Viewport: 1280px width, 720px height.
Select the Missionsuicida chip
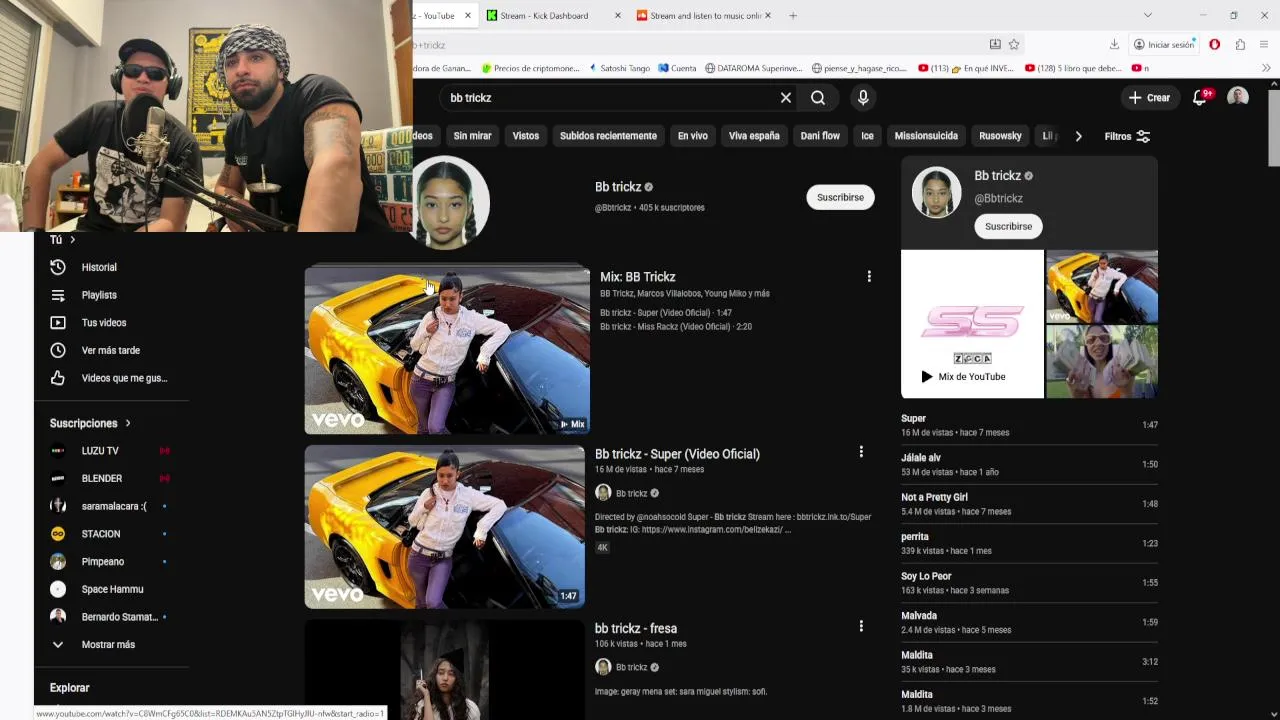926,136
